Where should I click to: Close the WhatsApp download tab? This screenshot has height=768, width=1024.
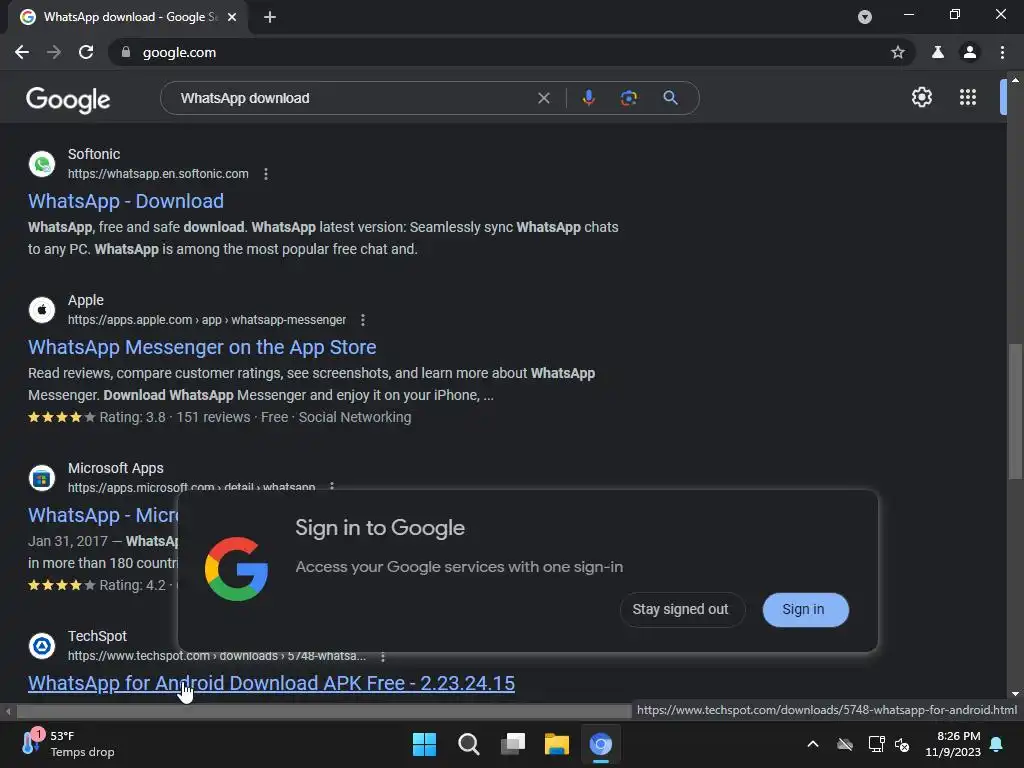click(x=232, y=17)
